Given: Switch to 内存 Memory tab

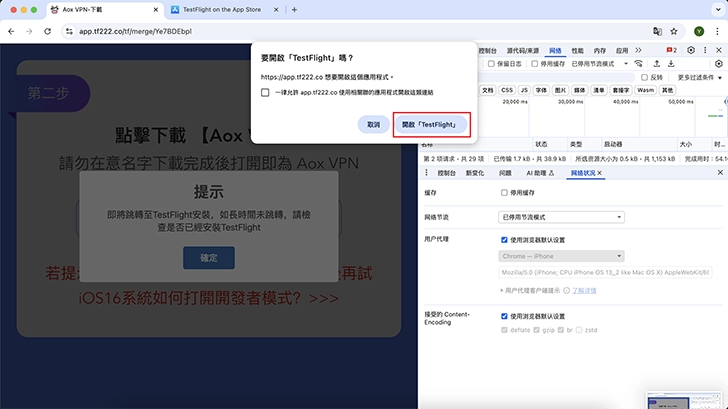Looking at the screenshot, I should (599, 51).
